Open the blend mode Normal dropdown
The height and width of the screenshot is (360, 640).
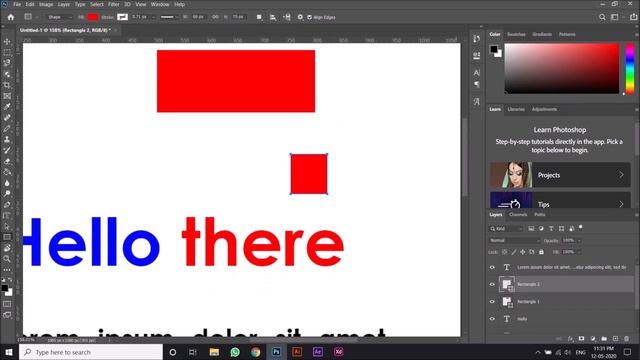pos(514,240)
